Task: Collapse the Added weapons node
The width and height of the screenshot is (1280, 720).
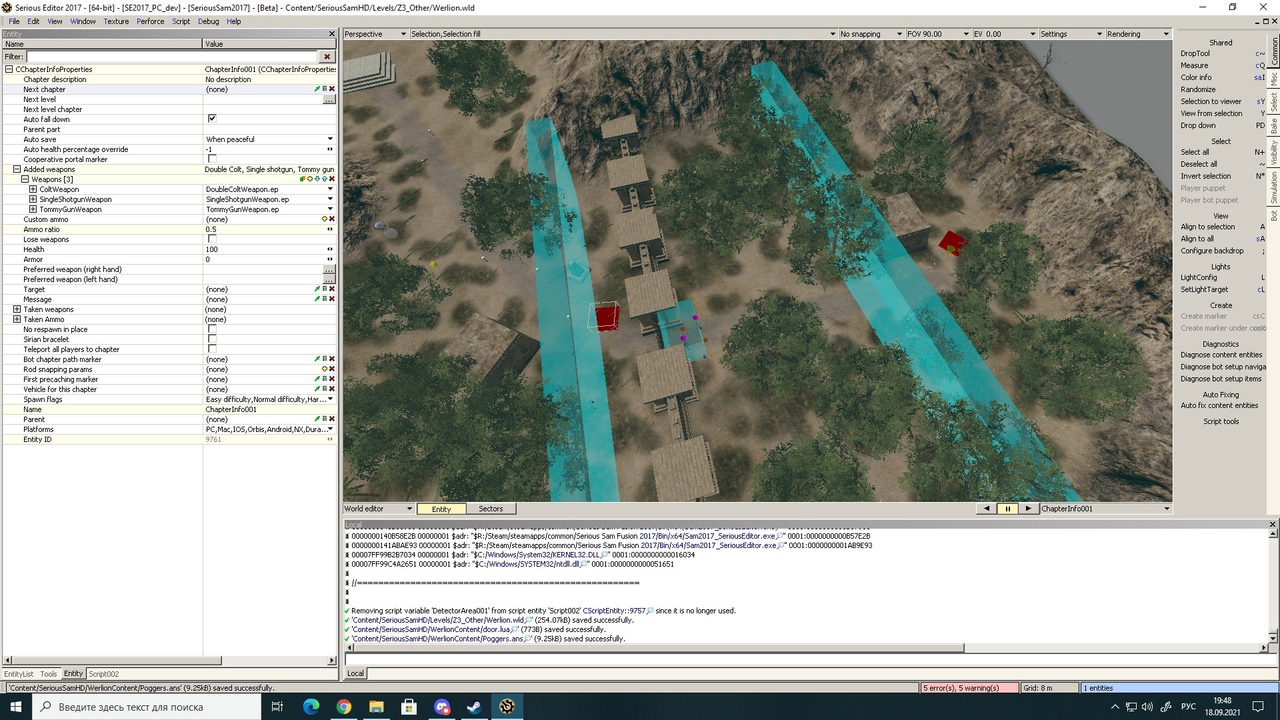Action: pyautogui.click(x=17, y=169)
